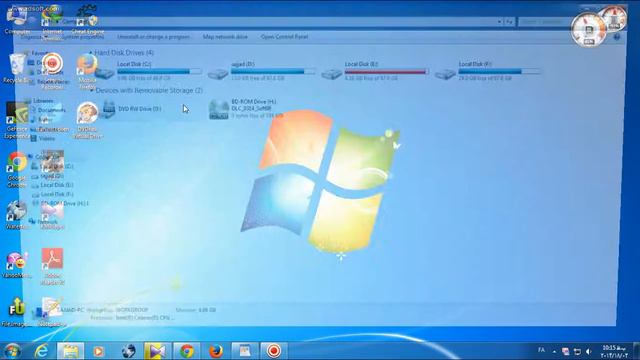Click Local Disk (F:) in navigation pane
Viewport: 640px width, 360px height.
[53, 194]
